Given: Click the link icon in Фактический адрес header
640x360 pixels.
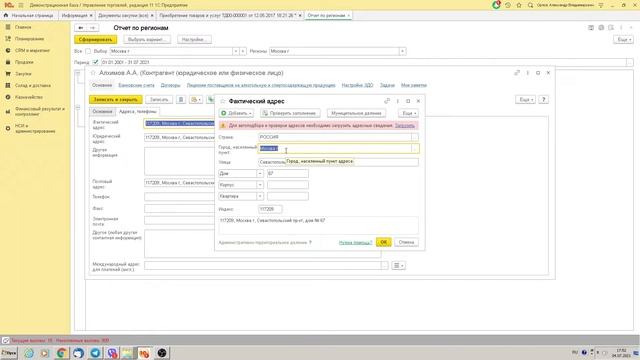Looking at the screenshot, I should tap(387, 101).
